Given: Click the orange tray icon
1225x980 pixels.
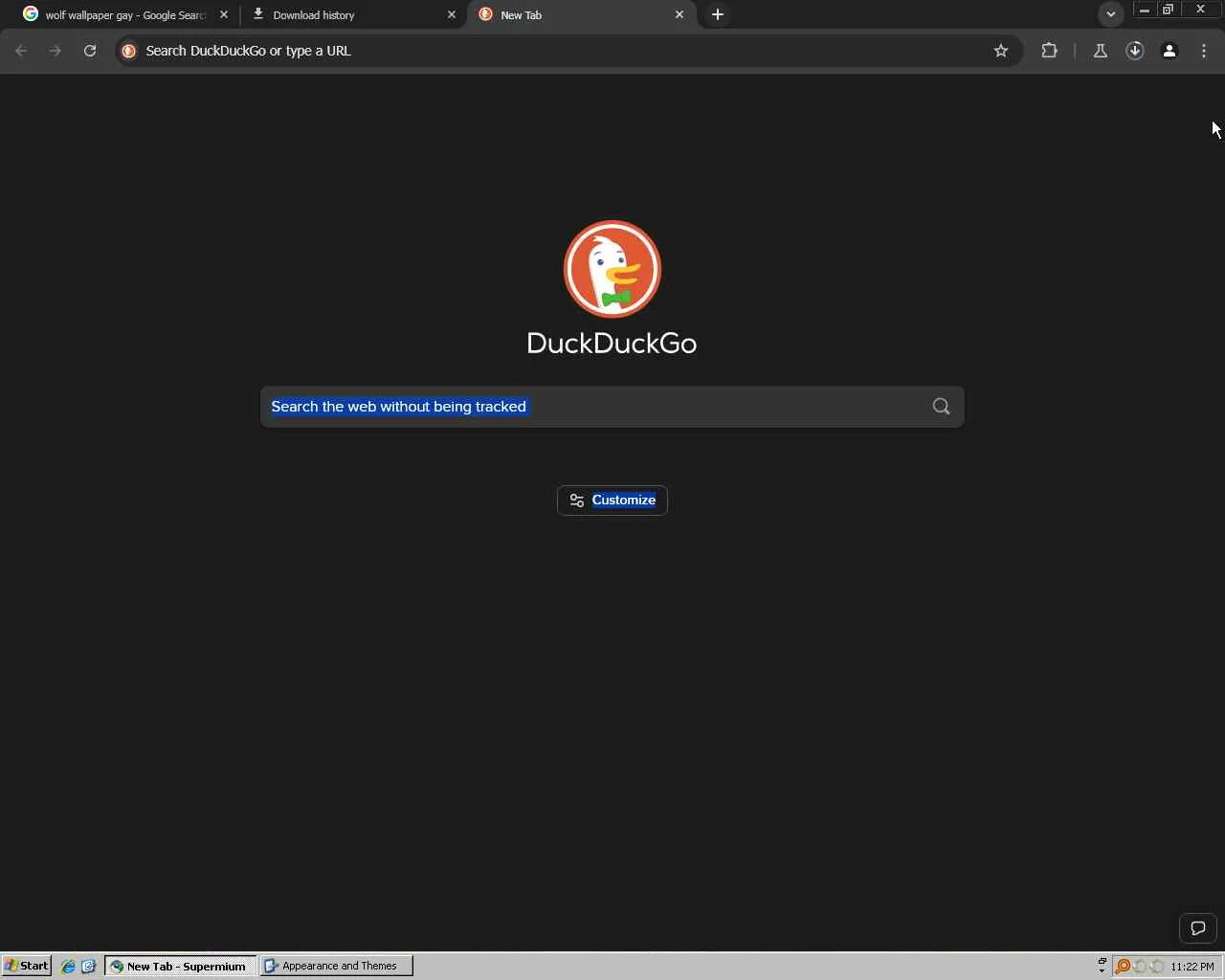Looking at the screenshot, I should pyautogui.click(x=1123, y=967).
